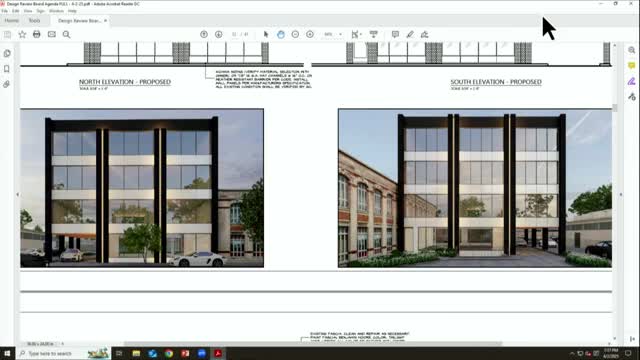Open Page Thumbnails panel in sidebar
Screen dimensions: 640x360
(x=7, y=53)
